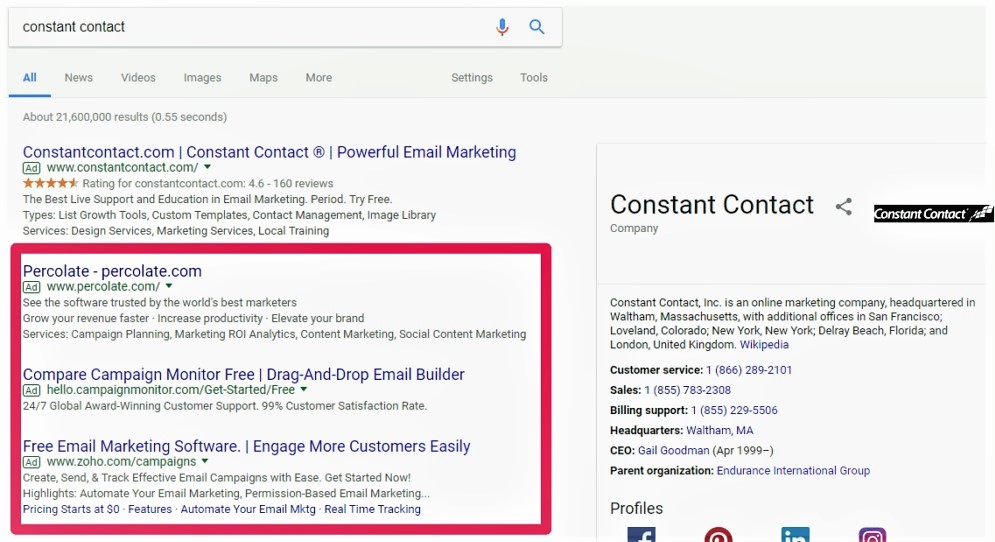Open the search Settings menu
995x542 pixels.
pyautogui.click(x=471, y=77)
